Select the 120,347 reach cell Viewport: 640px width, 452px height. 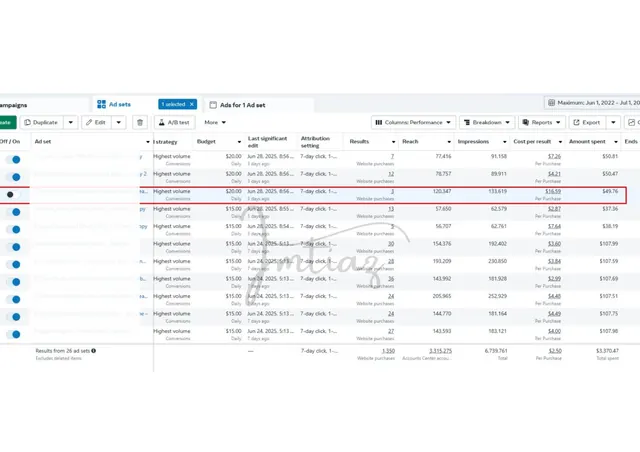[x=442, y=191]
